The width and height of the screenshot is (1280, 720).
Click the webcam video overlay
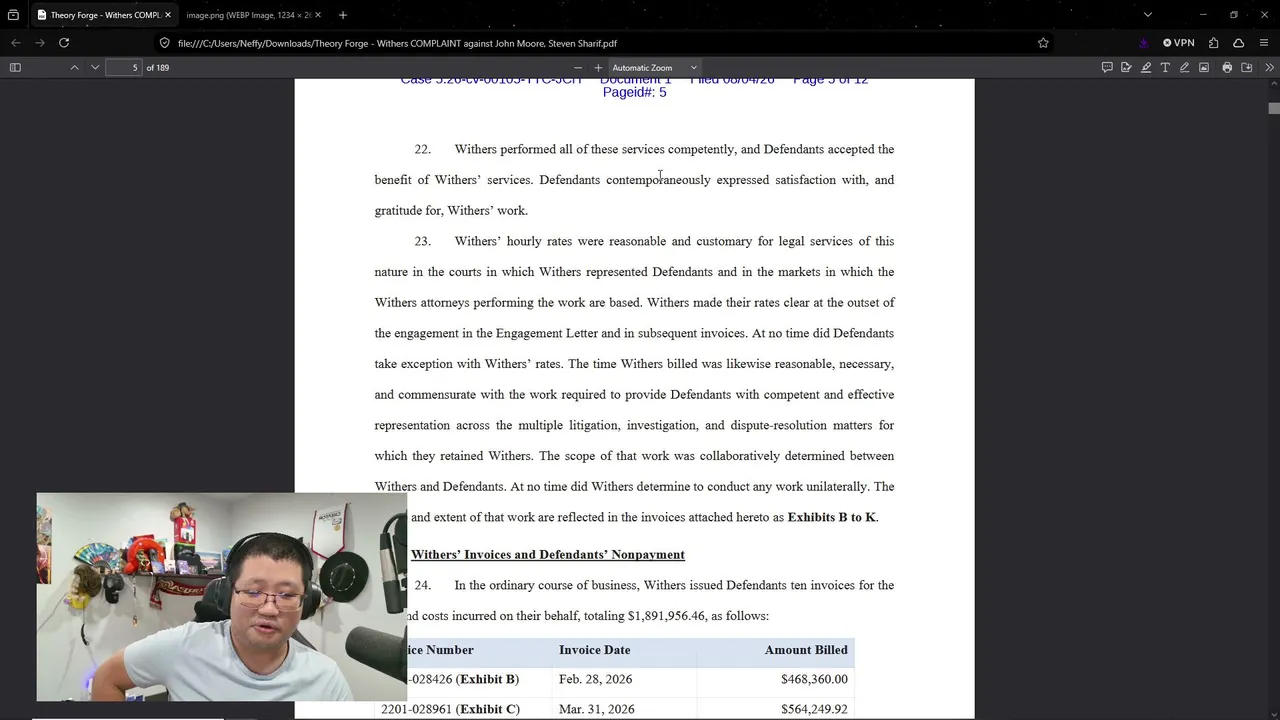click(x=222, y=597)
